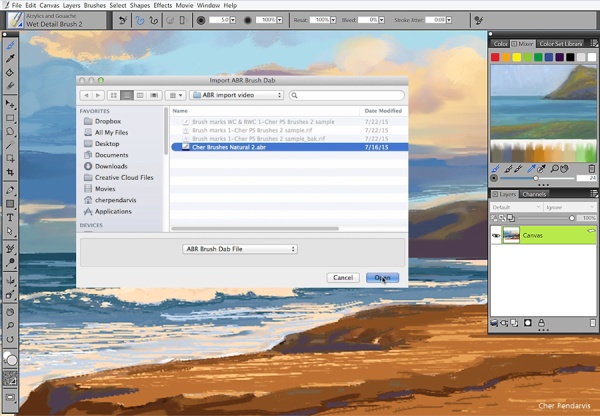Enable Straight Line Strokes in property bar

point(153,20)
